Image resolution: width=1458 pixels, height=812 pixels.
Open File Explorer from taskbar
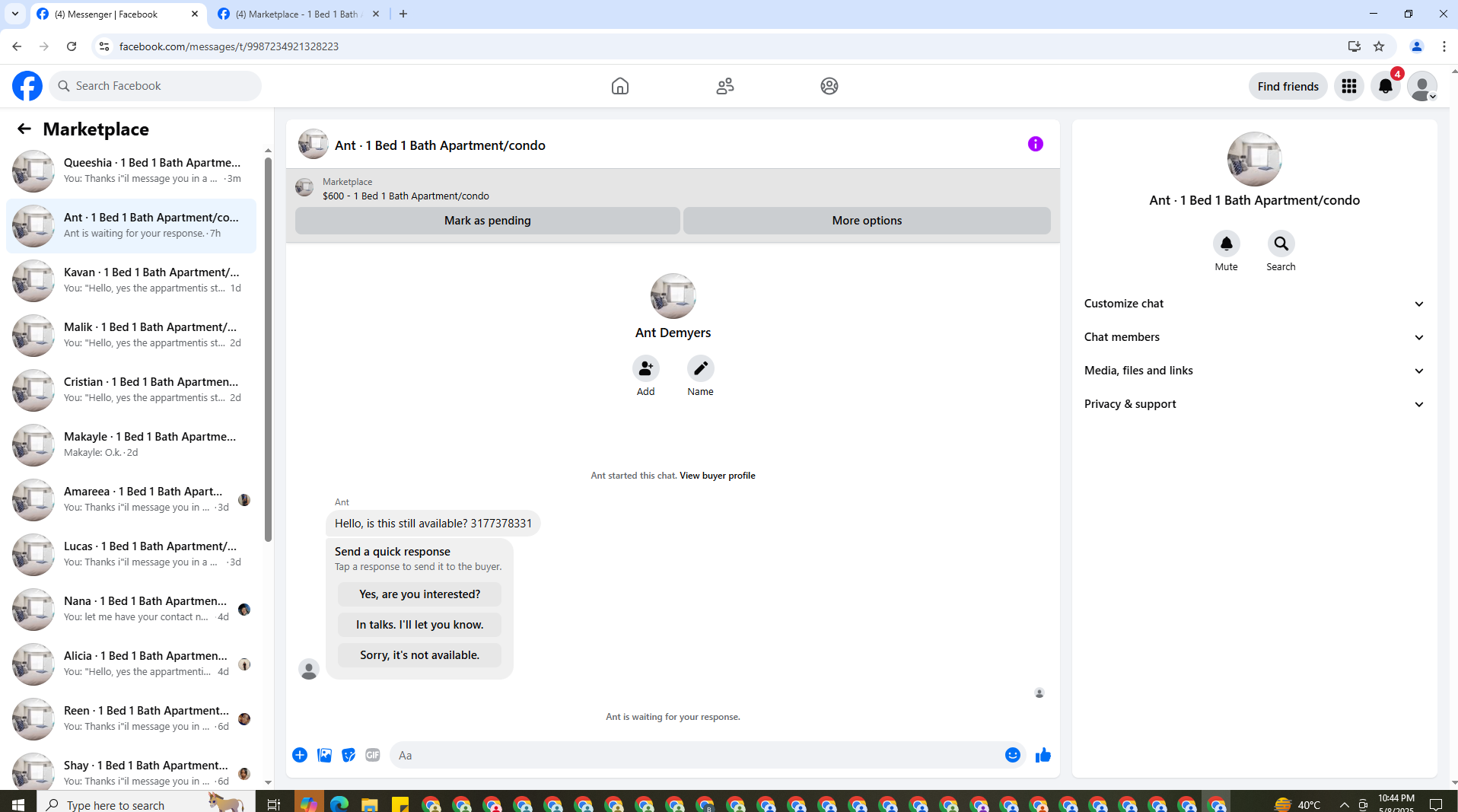click(x=370, y=804)
